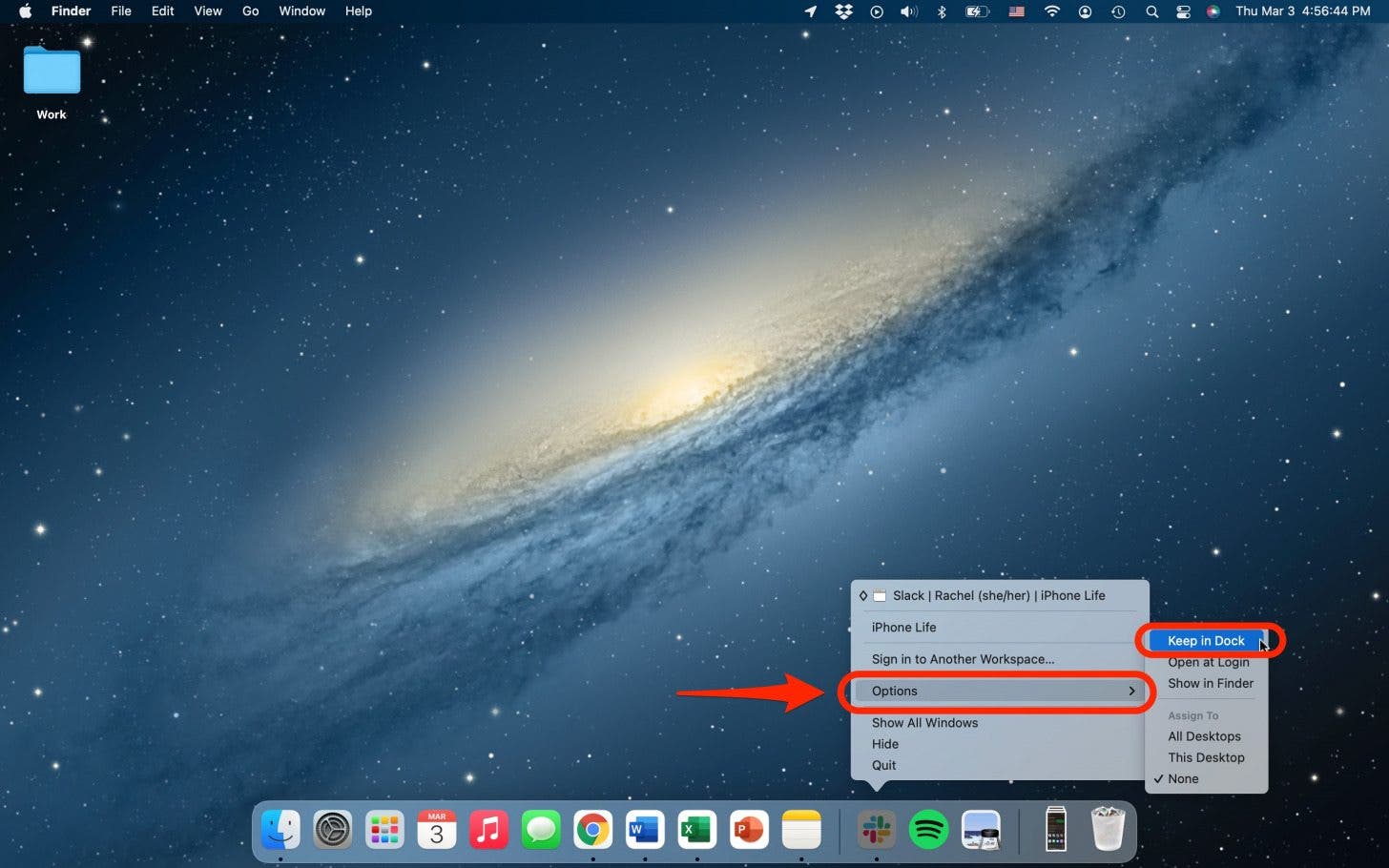Open Slack from the Dock
Viewport: 1389px width, 868px height.
tap(876, 830)
